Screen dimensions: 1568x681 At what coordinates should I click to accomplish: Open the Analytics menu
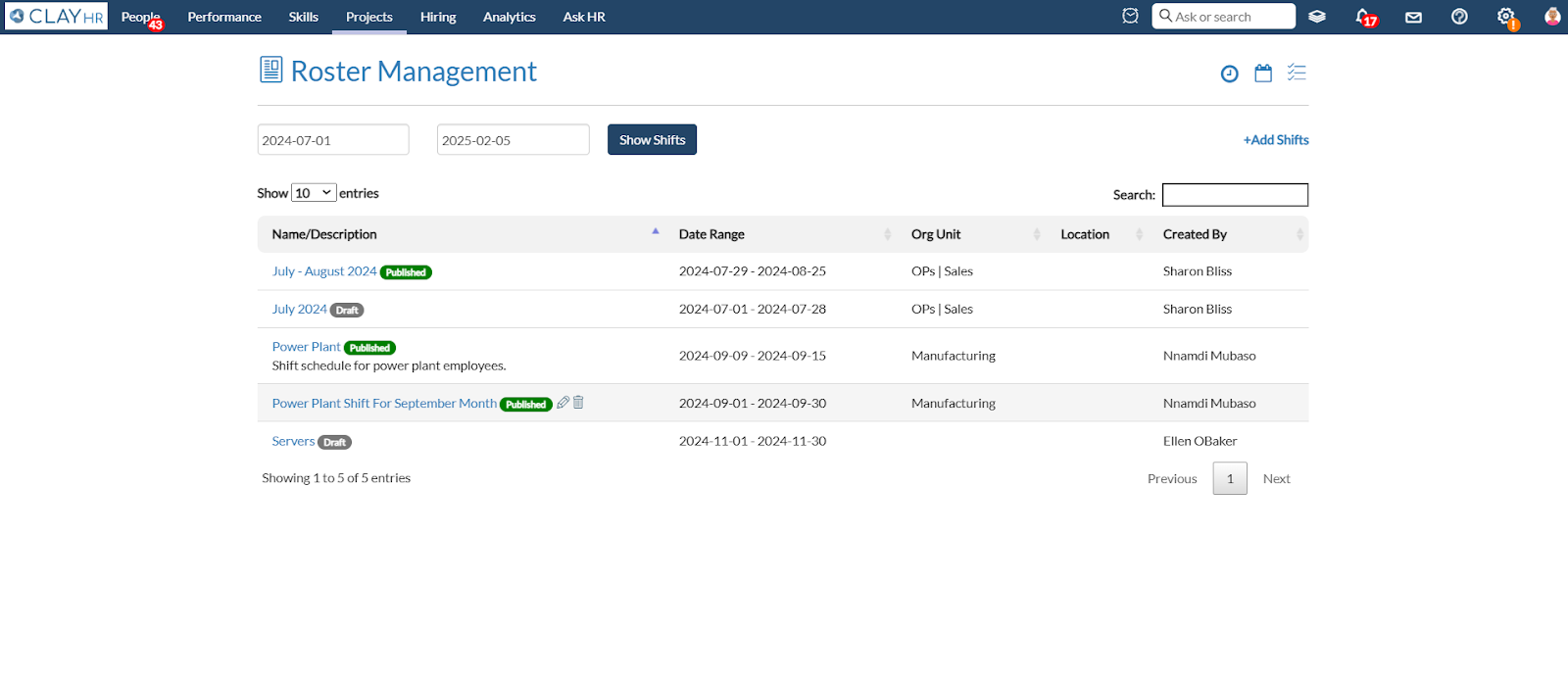510,17
